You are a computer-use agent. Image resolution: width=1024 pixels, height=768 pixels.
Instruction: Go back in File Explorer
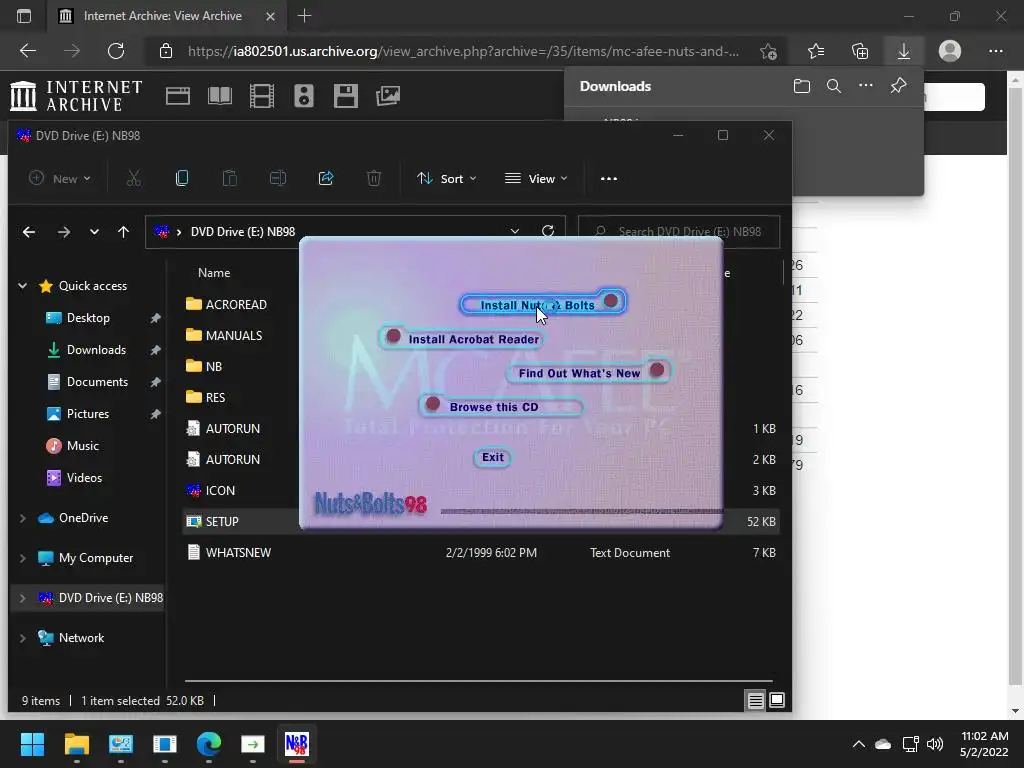[x=29, y=232]
